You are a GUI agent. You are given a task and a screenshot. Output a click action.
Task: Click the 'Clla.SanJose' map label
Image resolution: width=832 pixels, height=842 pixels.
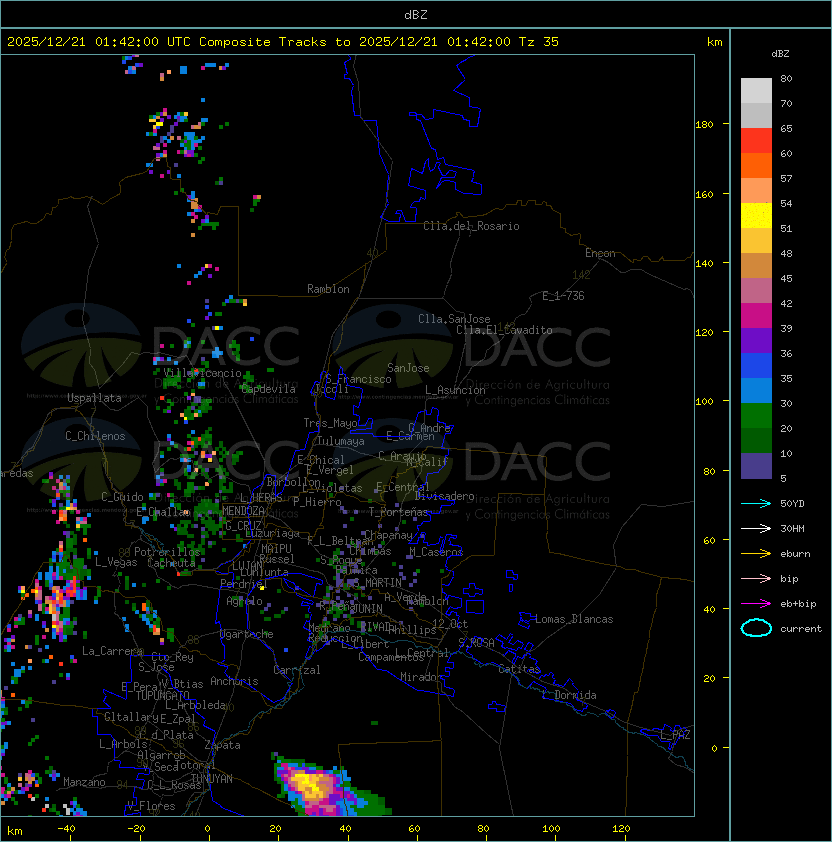(x=454, y=319)
